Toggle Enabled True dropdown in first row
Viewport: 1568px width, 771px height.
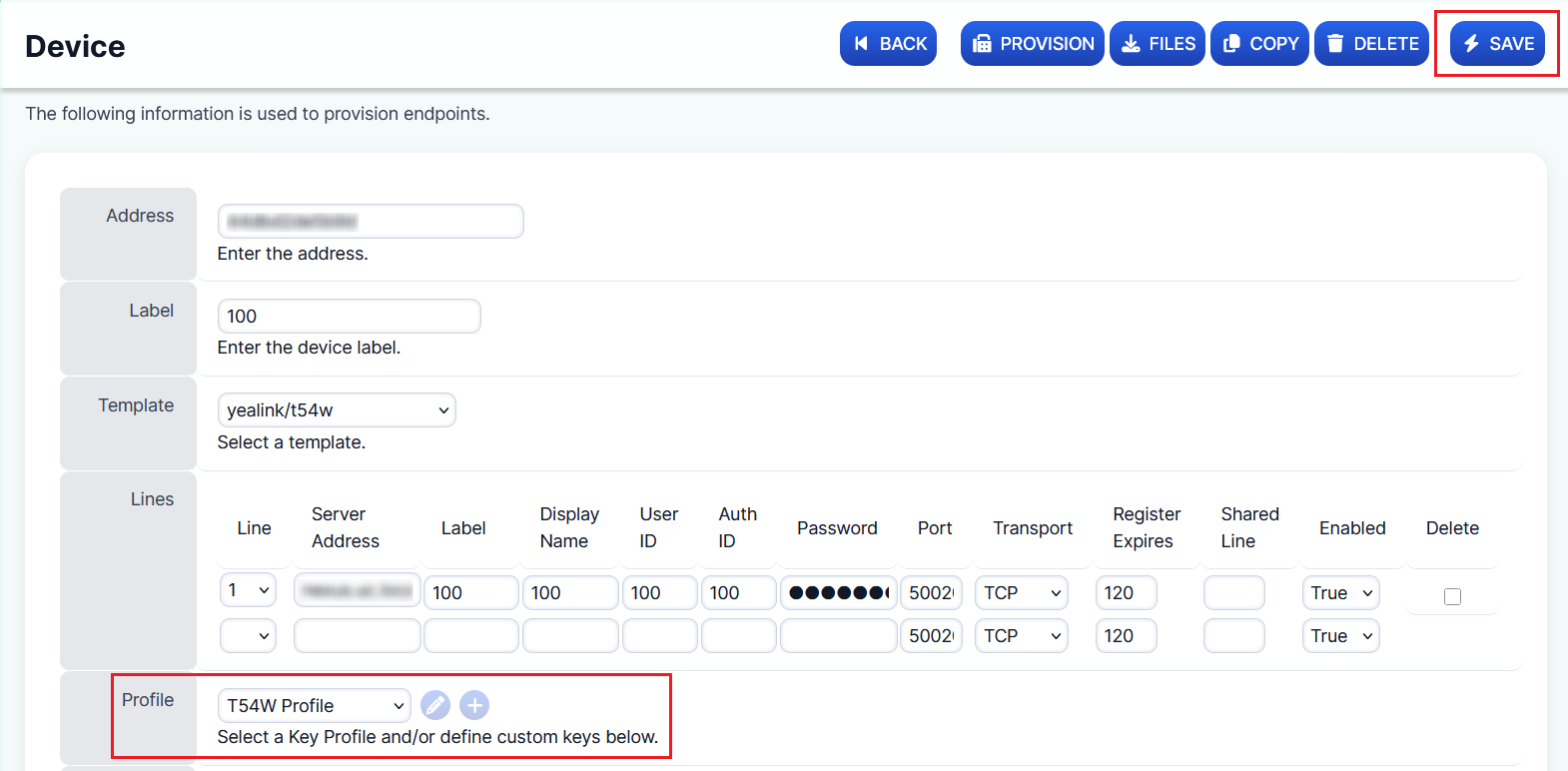point(1340,593)
